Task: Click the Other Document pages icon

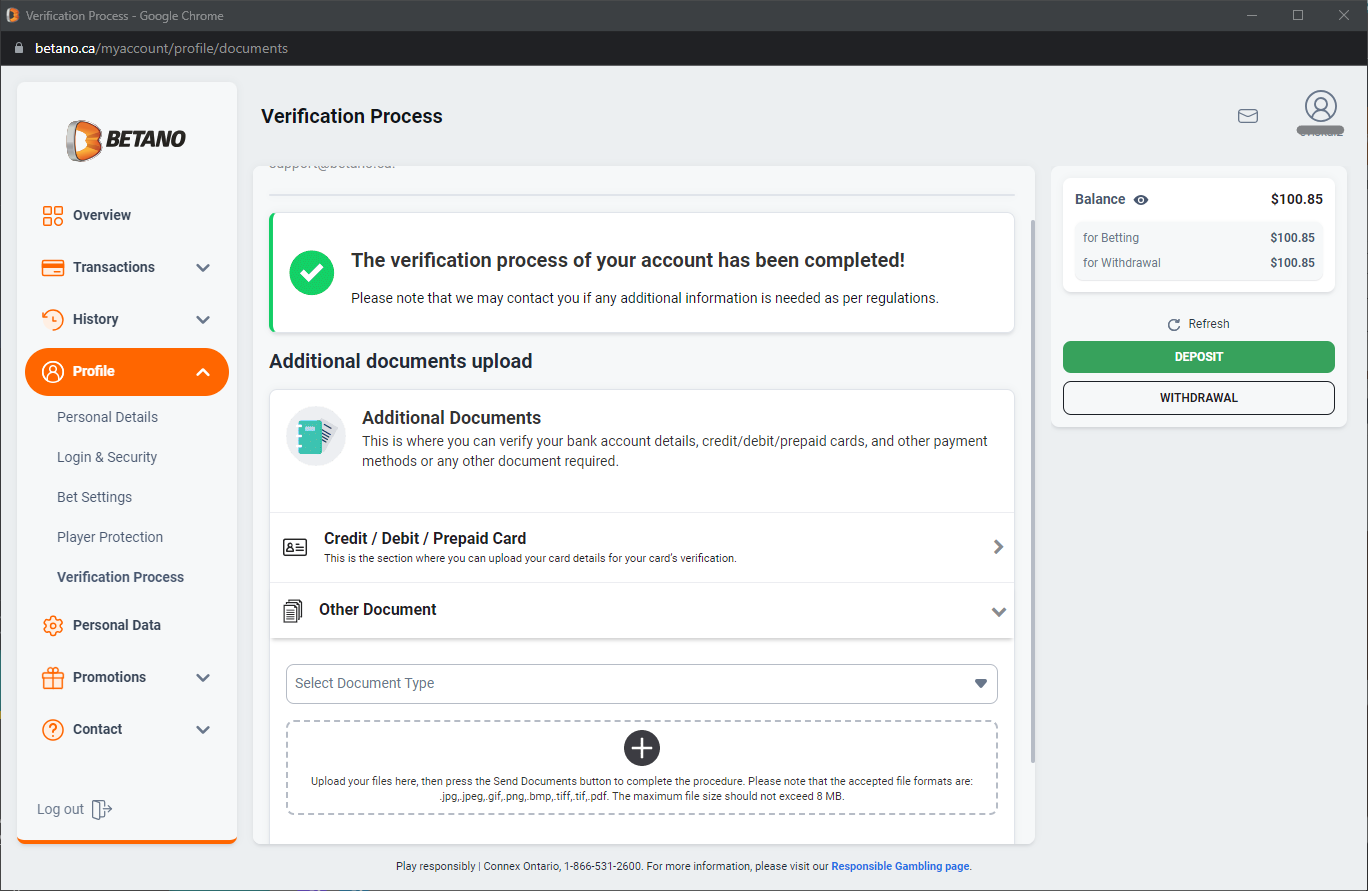Action: (293, 610)
